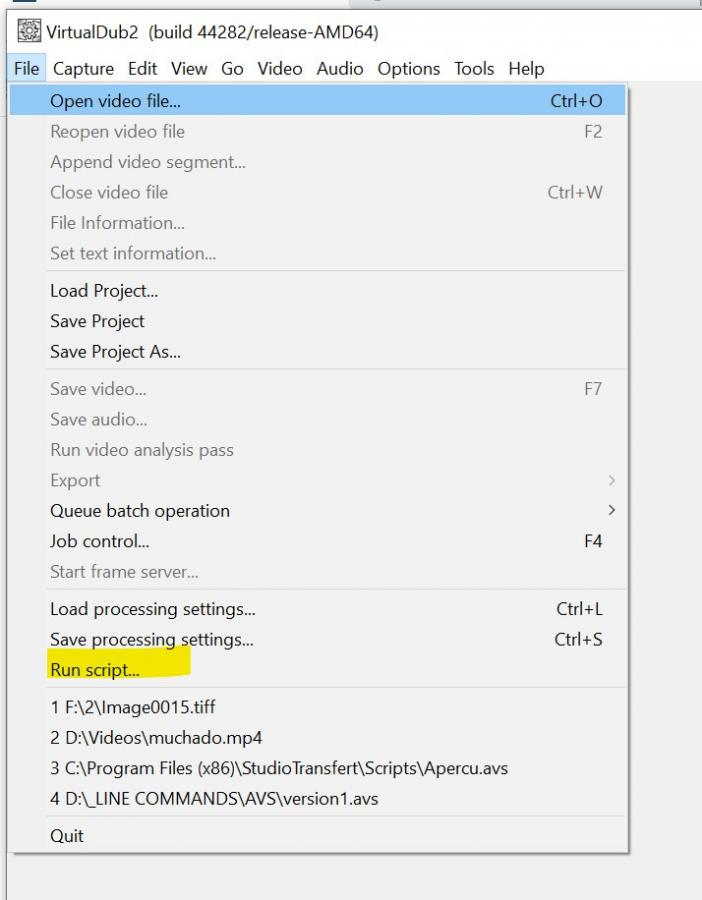Viewport: 702px width, 900px height.
Task: Open recent script version1.avs
Action: tap(317, 798)
